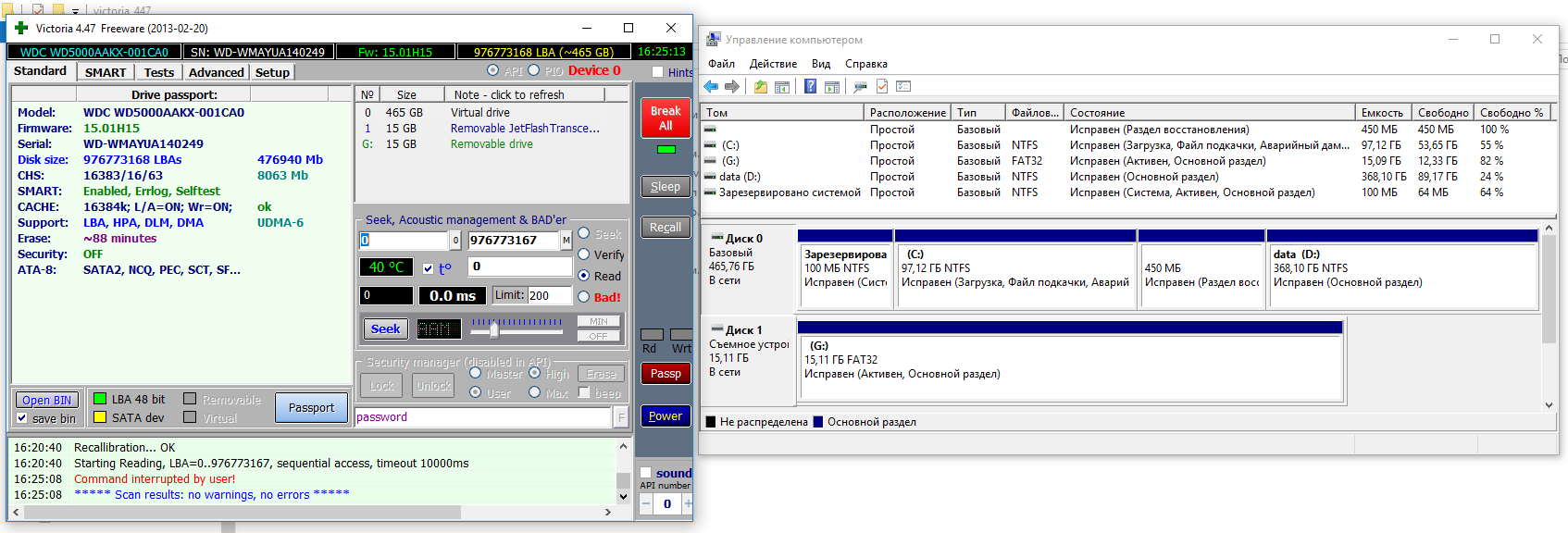
Task: Toggle the action pane toolbar icon
Action: tap(832, 87)
